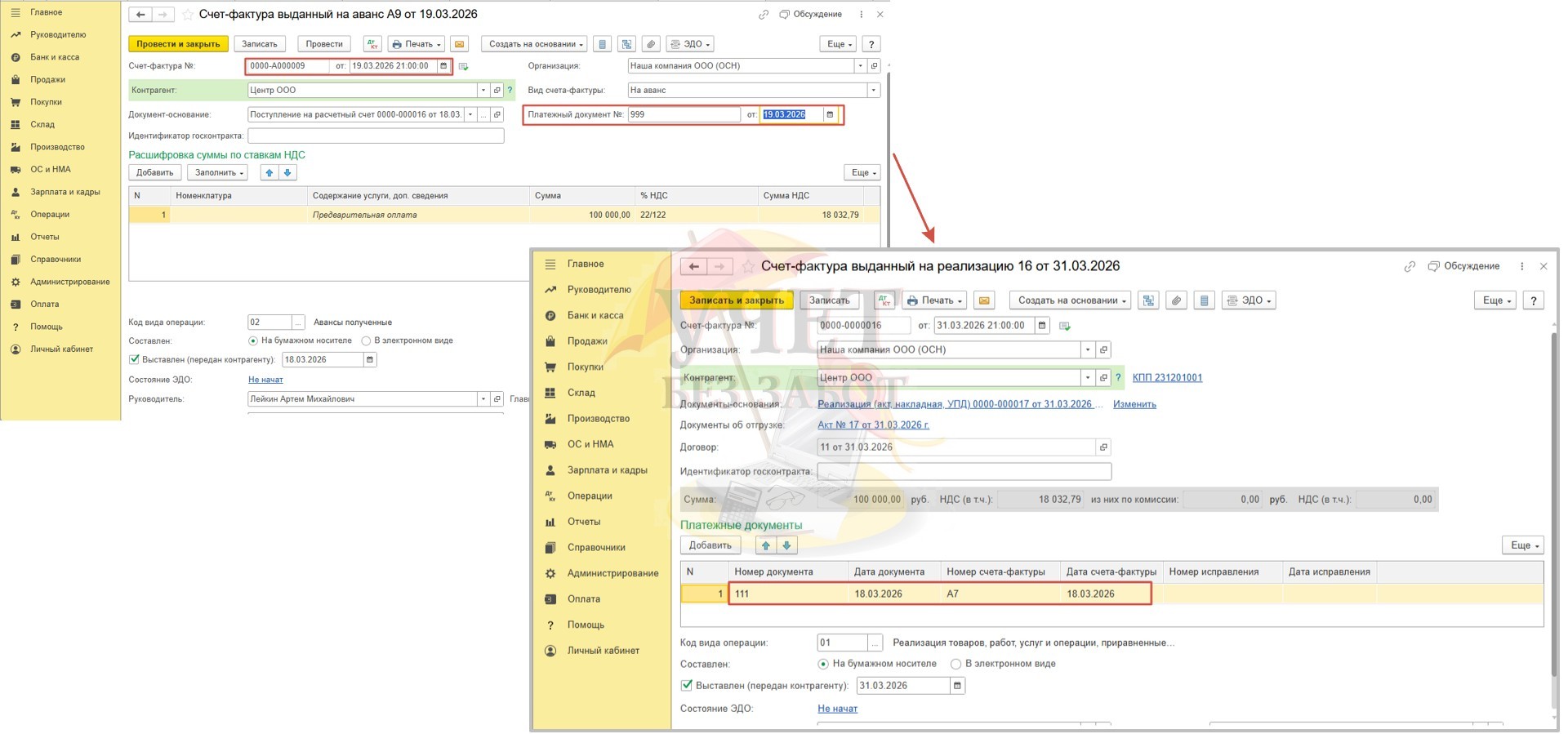Expand the Вид счета-фактуры dropdown
This screenshot has width=1568, height=734.
click(x=873, y=91)
